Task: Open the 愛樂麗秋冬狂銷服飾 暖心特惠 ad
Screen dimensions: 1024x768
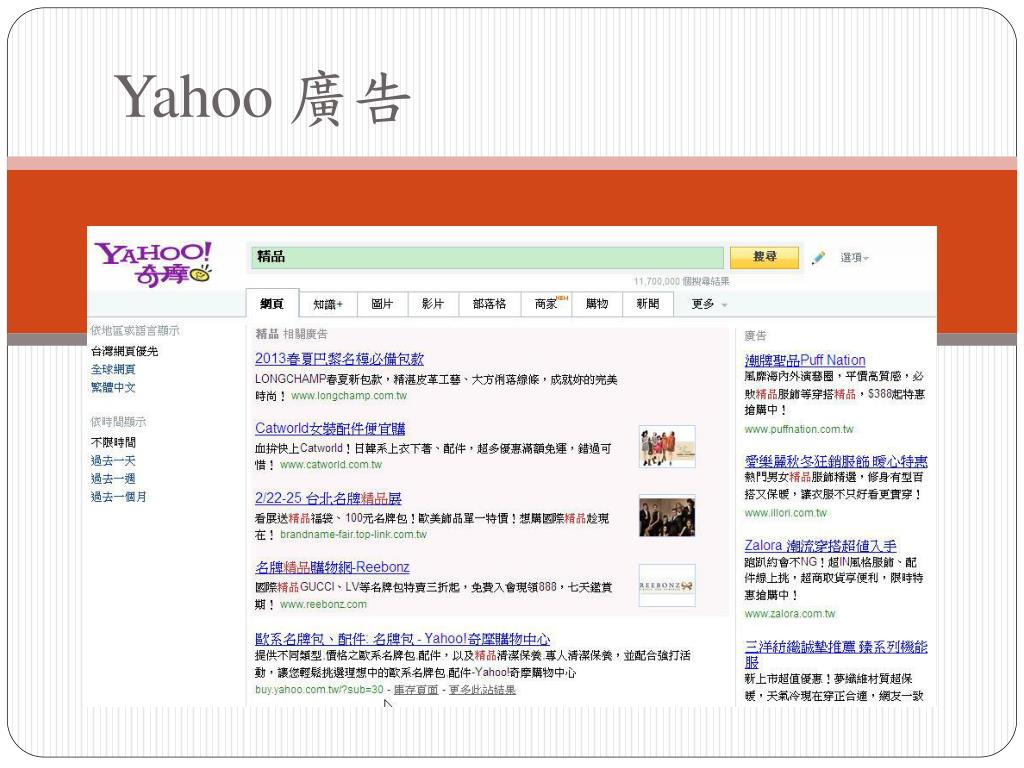Action: coord(836,461)
